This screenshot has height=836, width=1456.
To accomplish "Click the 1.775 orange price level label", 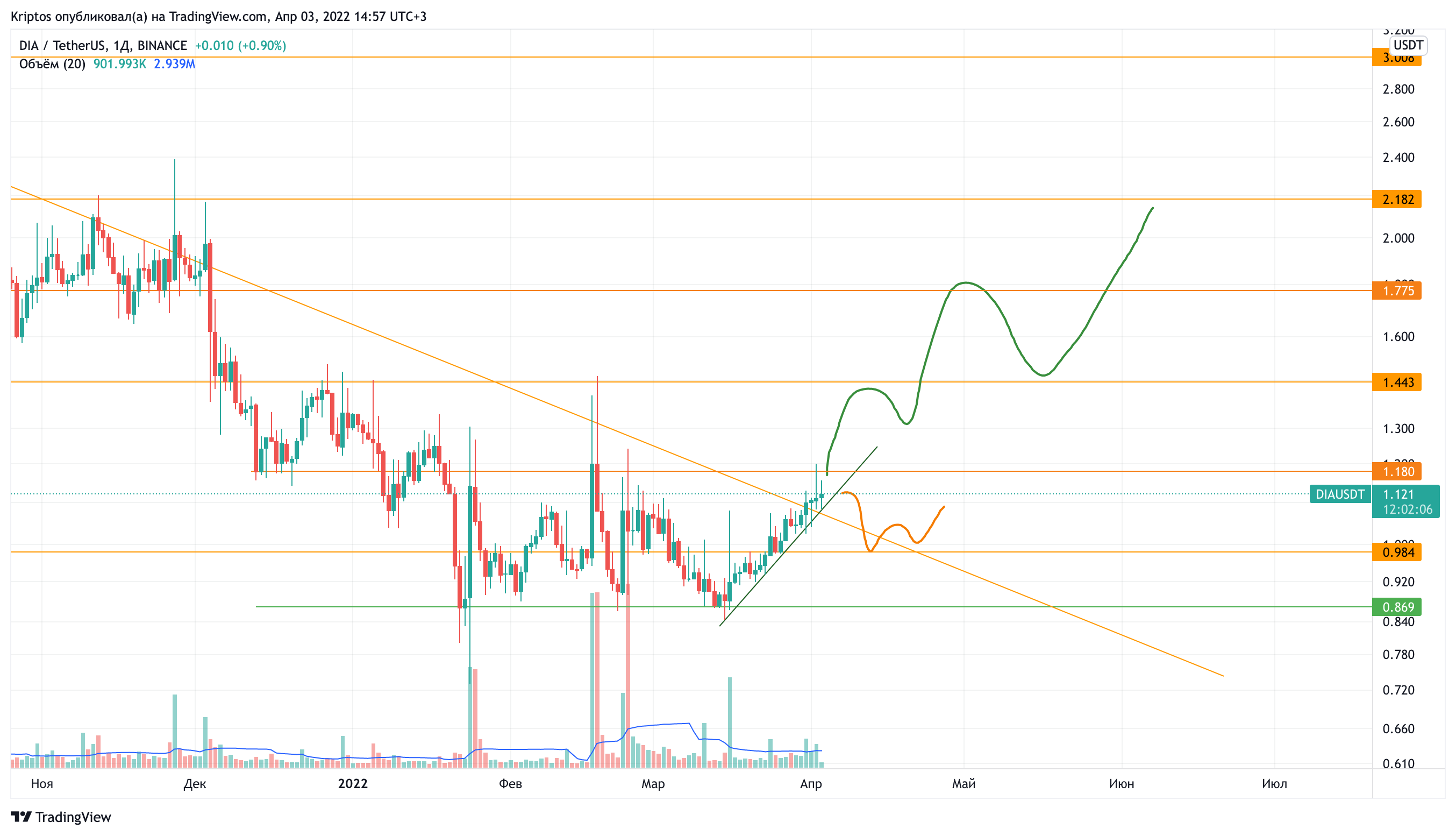I will pyautogui.click(x=1397, y=291).
